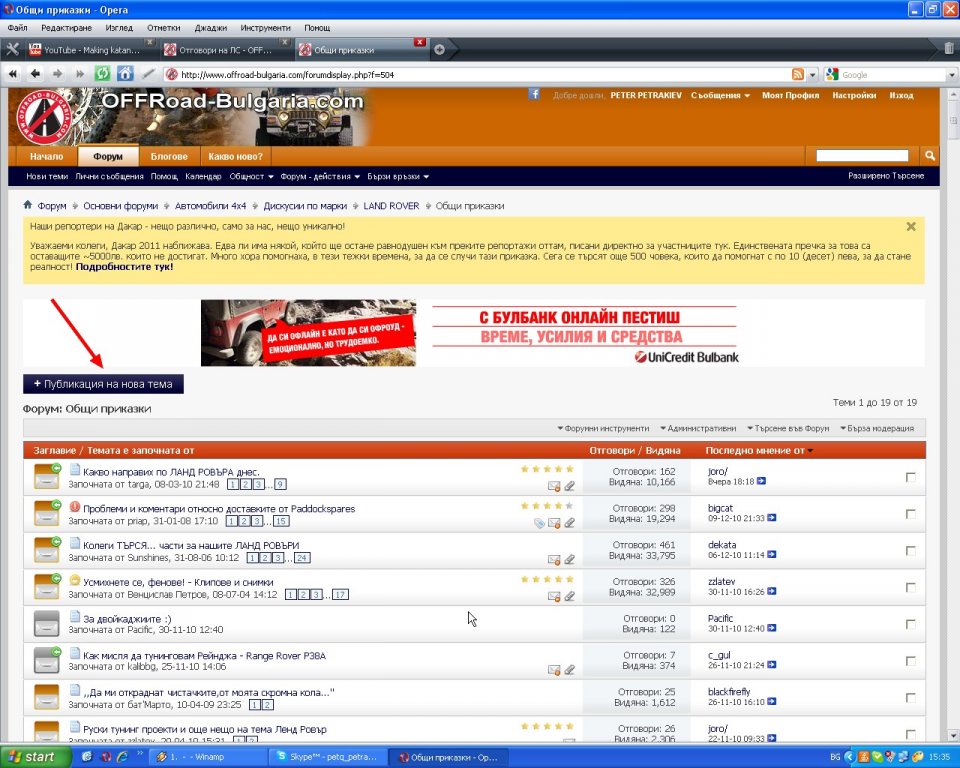This screenshot has height=768, width=960.
Task: Go to last post of joro/ Вчера 18:18
Action: coord(761,481)
